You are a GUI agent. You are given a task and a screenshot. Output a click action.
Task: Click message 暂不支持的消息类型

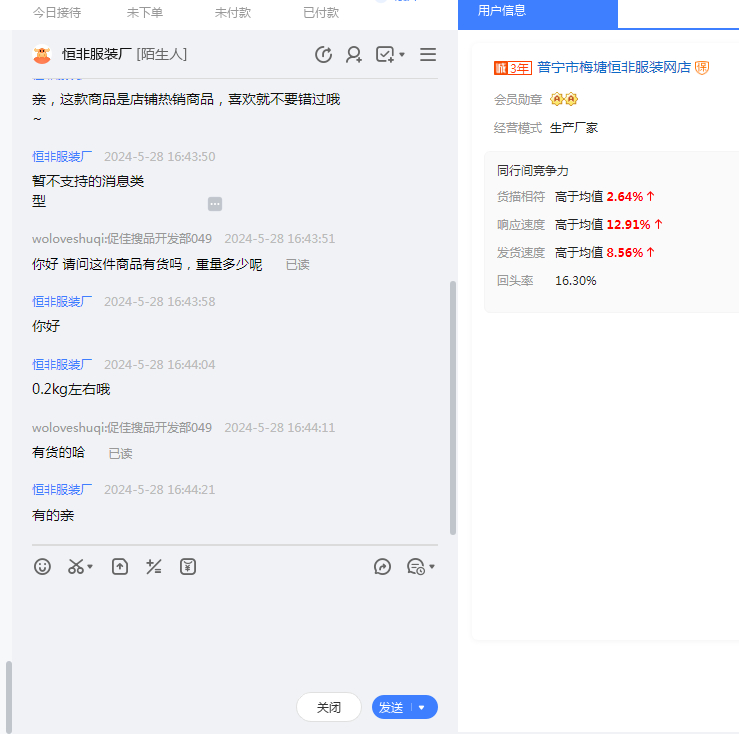[88, 191]
